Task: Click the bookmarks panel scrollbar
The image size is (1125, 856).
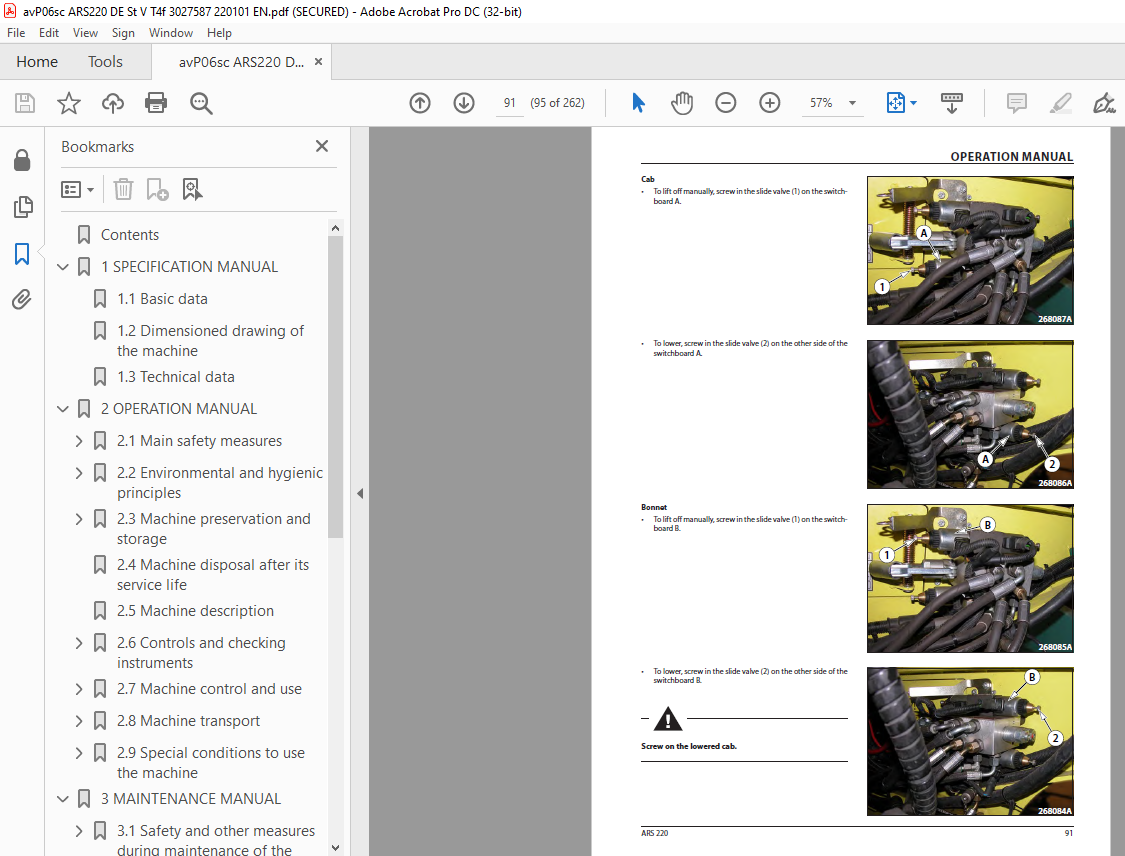Action: 335,386
